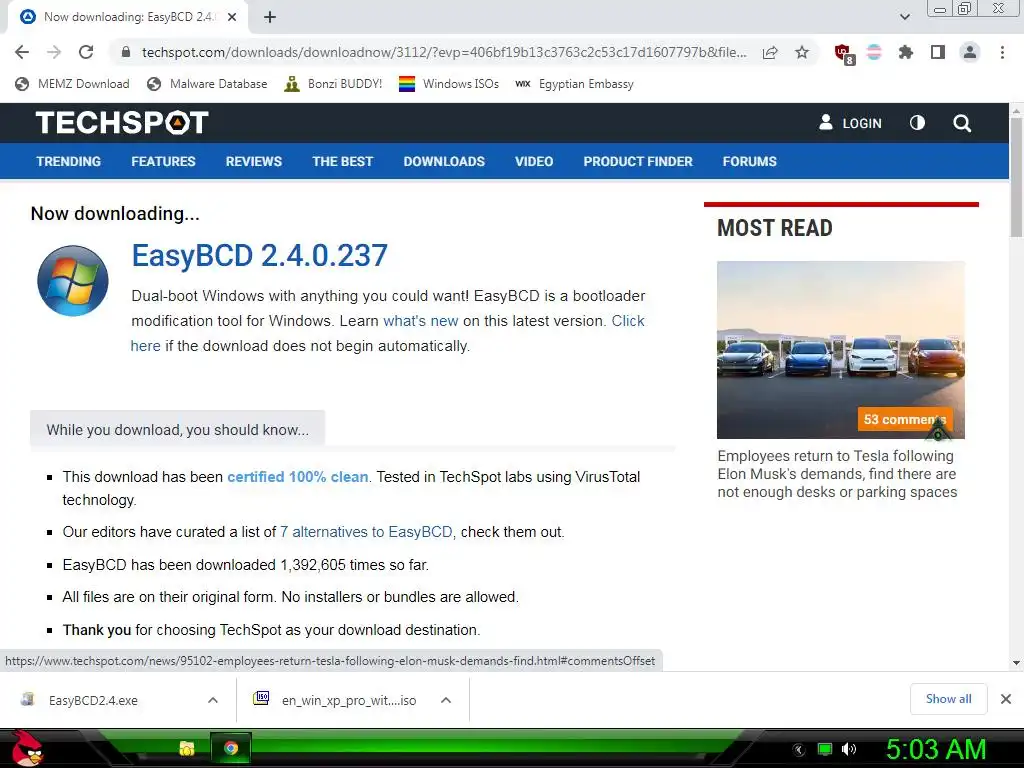Open the DOWNLOADS menu item
This screenshot has height=768, width=1024.
[444, 161]
